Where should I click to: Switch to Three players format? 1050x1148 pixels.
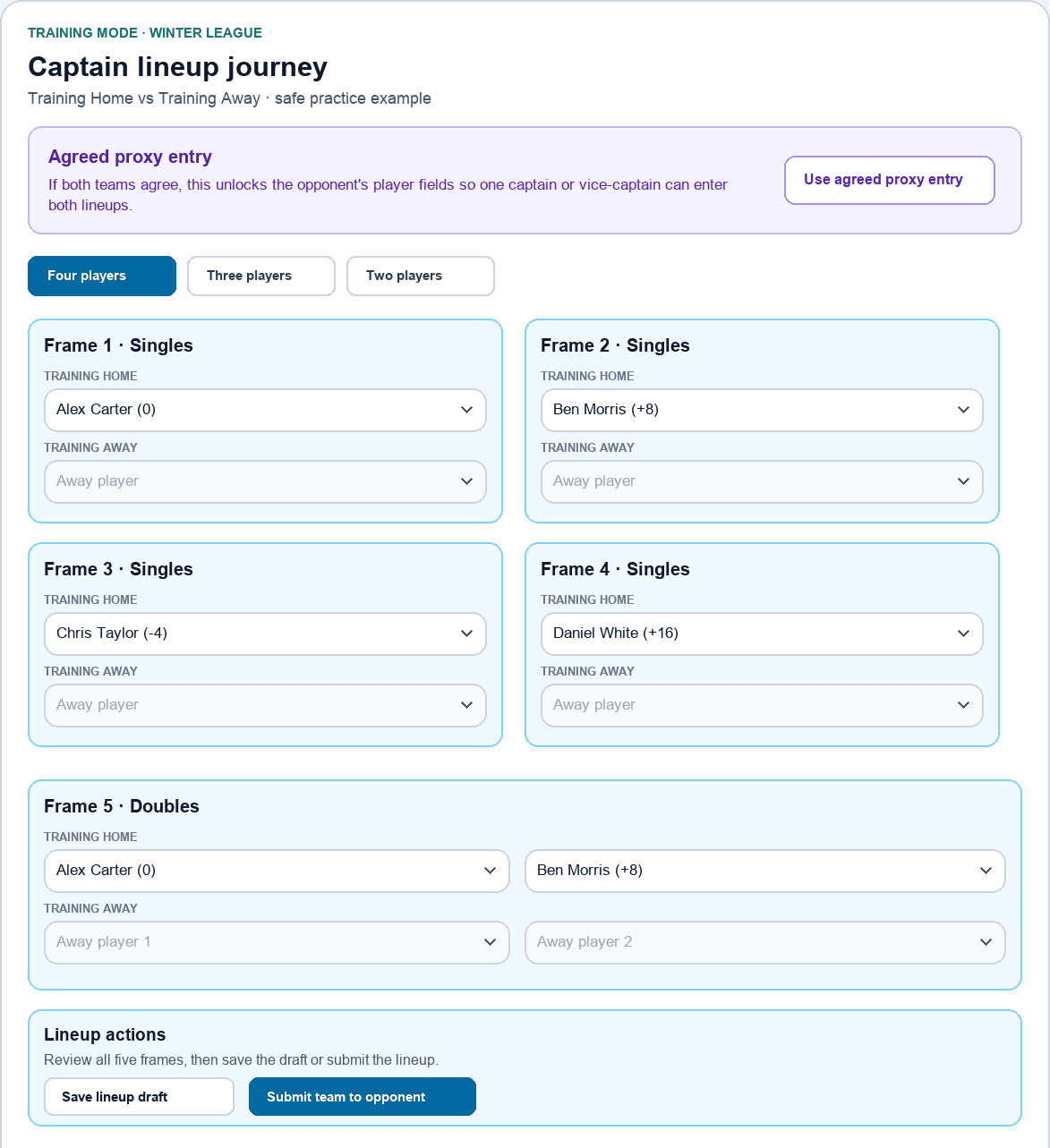tap(261, 276)
